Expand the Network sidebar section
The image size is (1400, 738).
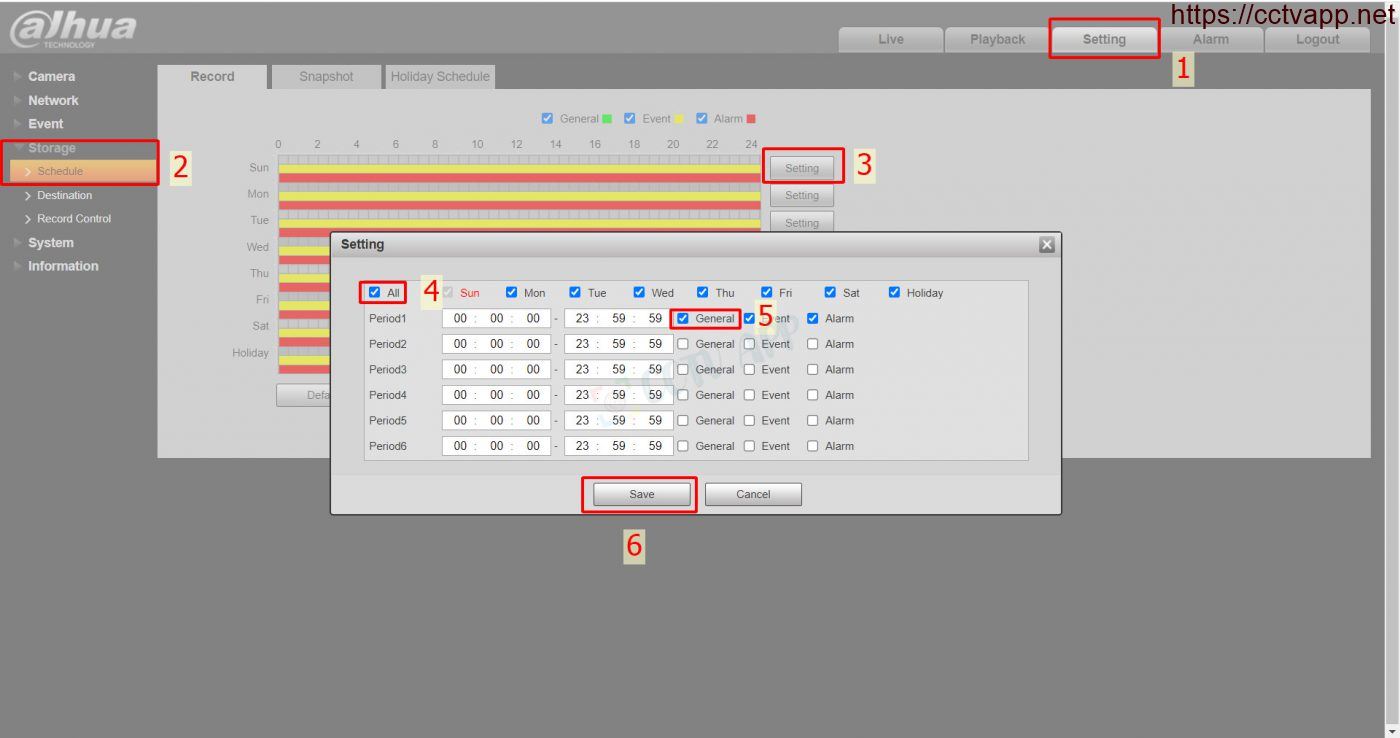tap(53, 101)
